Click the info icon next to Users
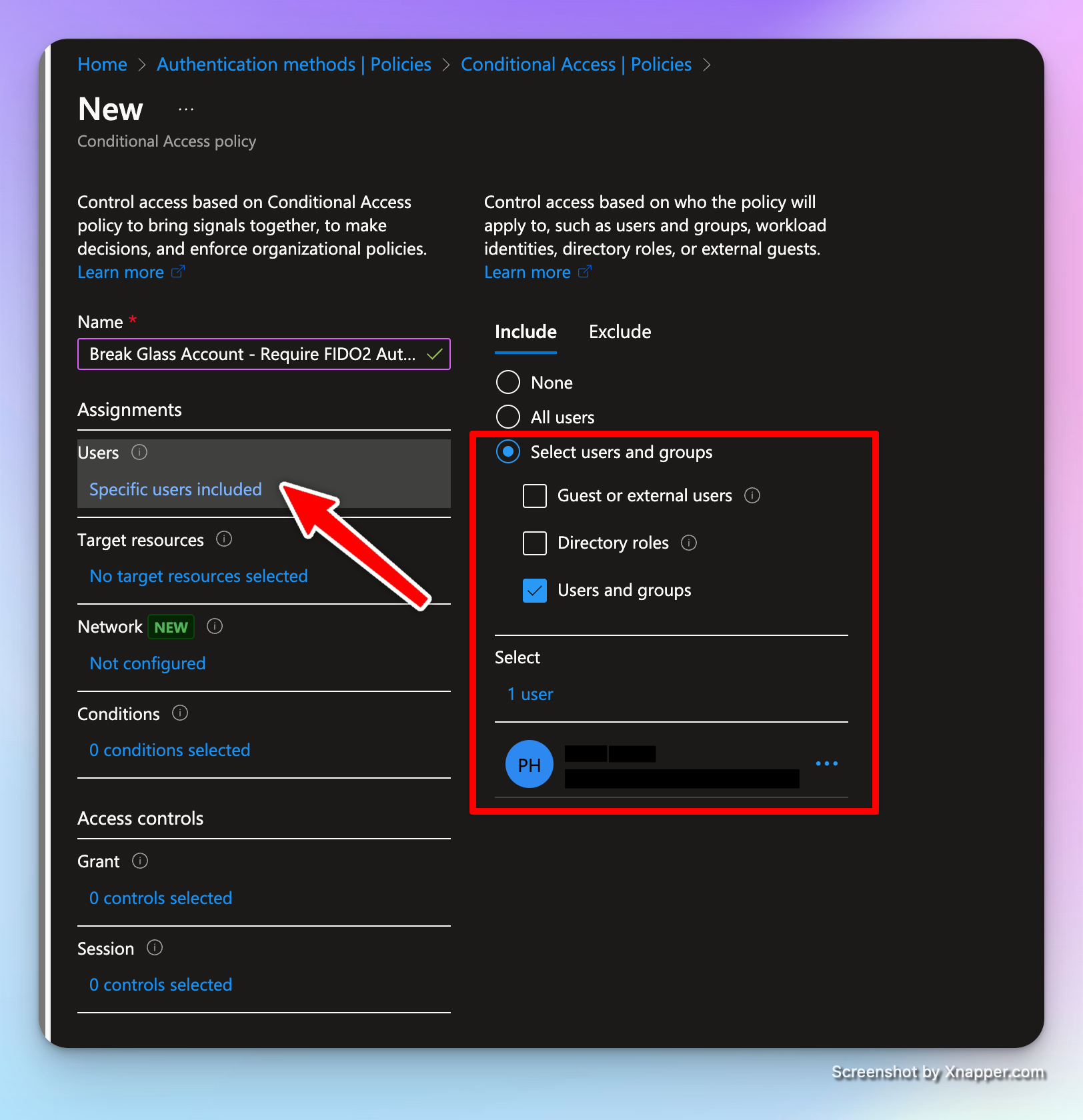This screenshot has height=1120, width=1083. [x=139, y=453]
